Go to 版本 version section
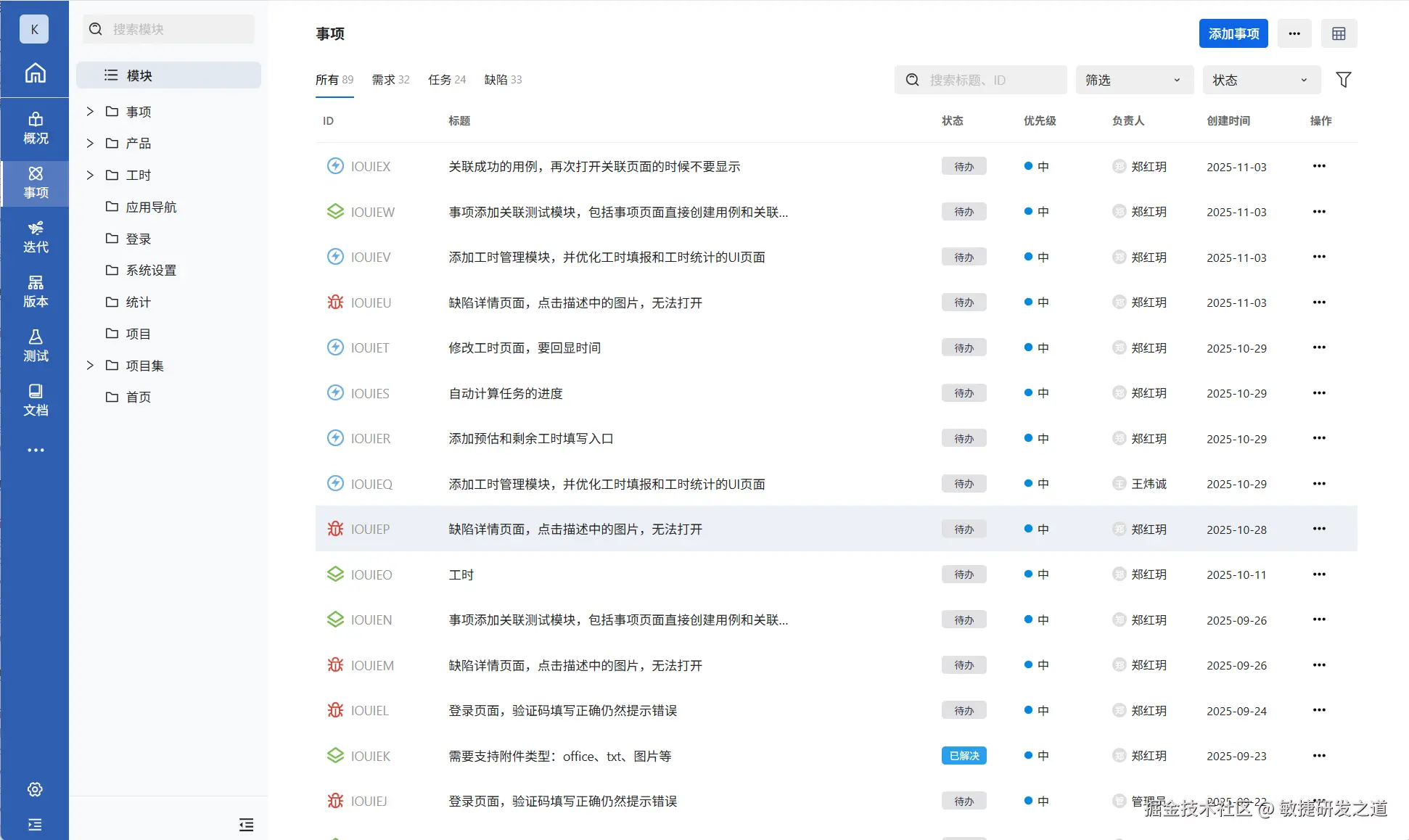 (x=35, y=292)
